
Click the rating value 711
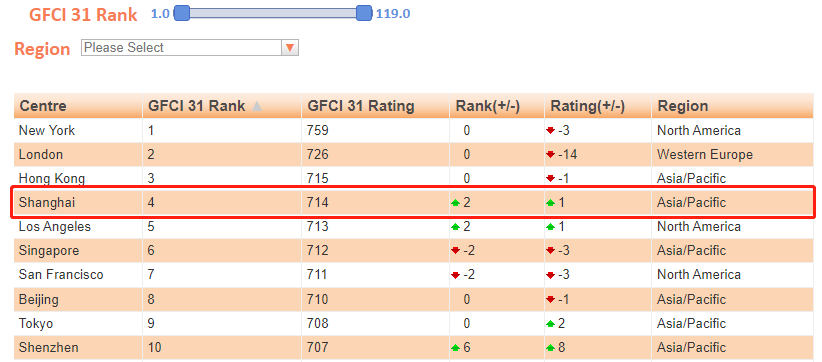(318, 275)
